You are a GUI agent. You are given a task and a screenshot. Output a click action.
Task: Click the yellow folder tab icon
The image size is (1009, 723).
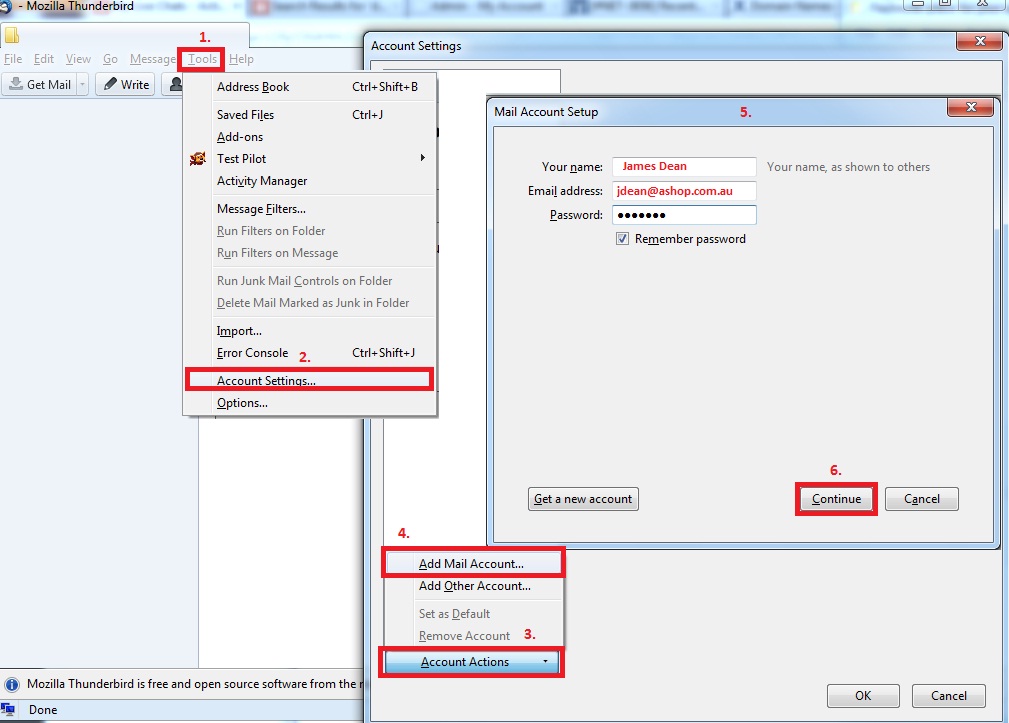click(12, 35)
